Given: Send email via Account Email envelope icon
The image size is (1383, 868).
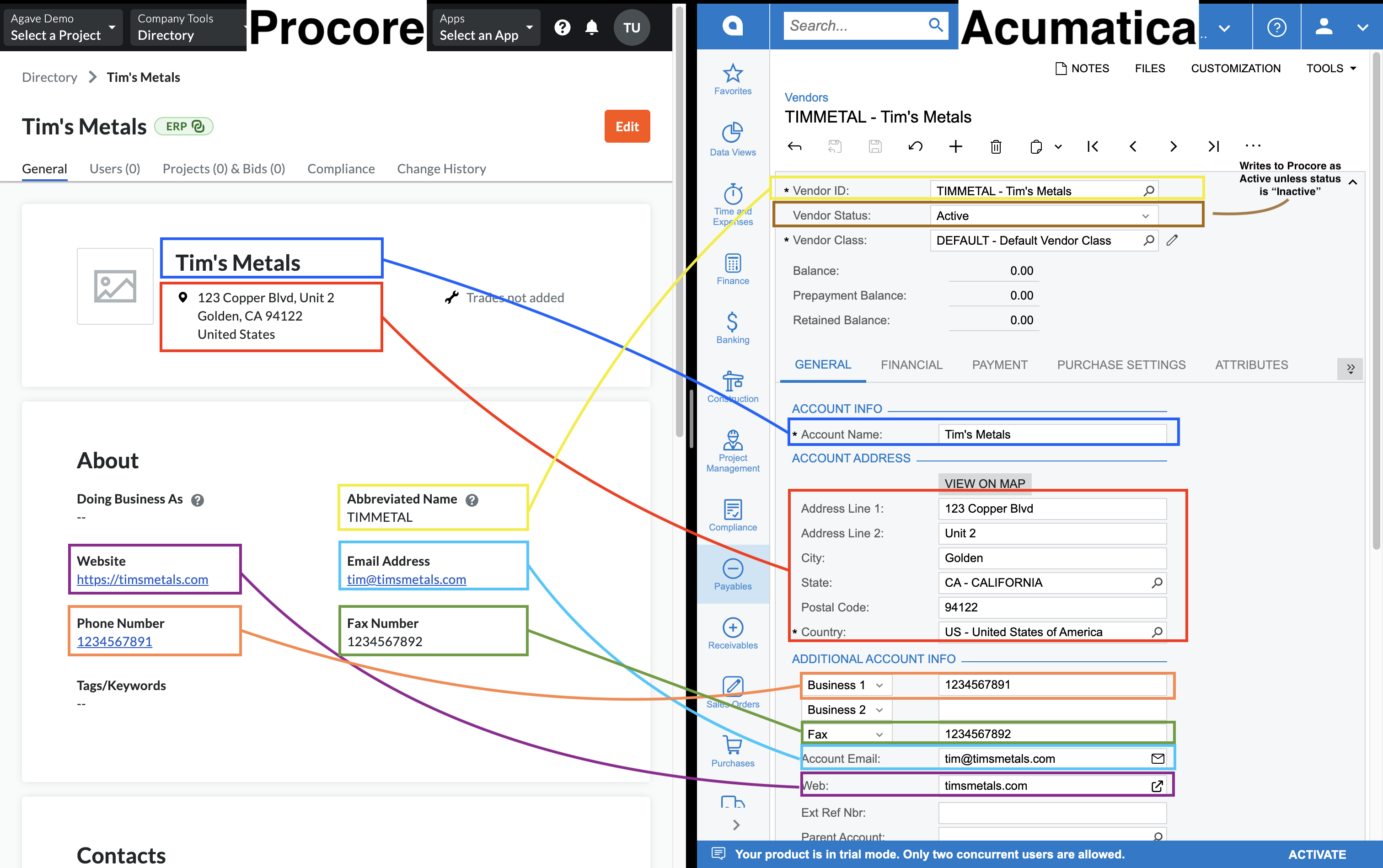Looking at the screenshot, I should pyautogui.click(x=1158, y=758).
